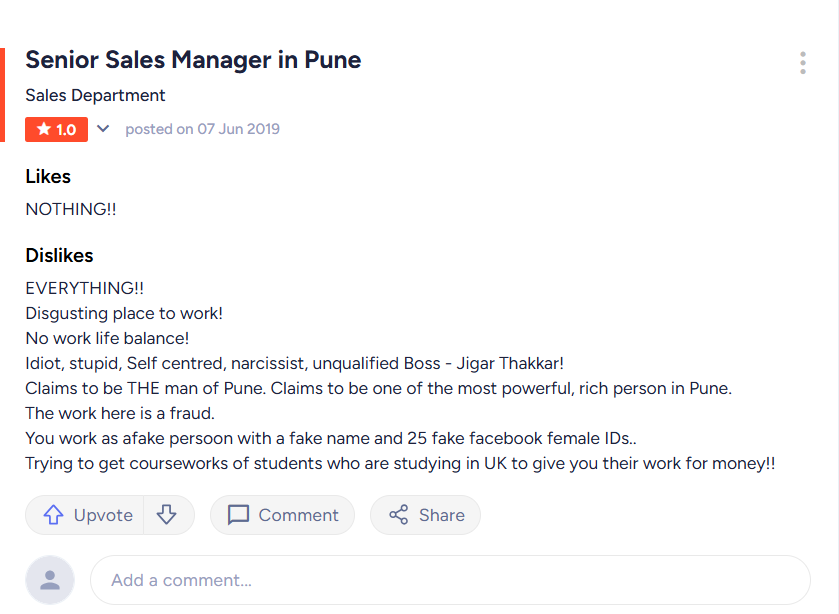Image resolution: width=839 pixels, height=614 pixels.
Task: Share this review
Action: pyautogui.click(x=425, y=515)
